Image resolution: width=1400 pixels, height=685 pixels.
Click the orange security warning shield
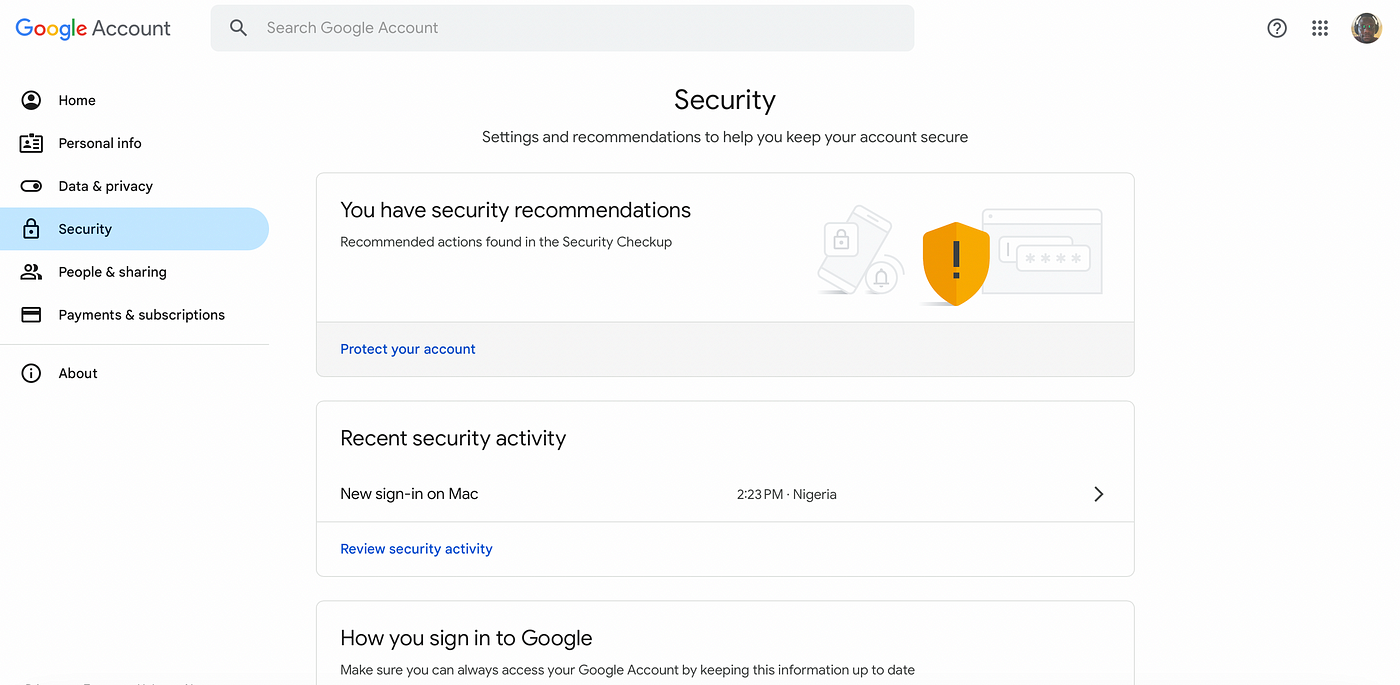[x=956, y=263]
